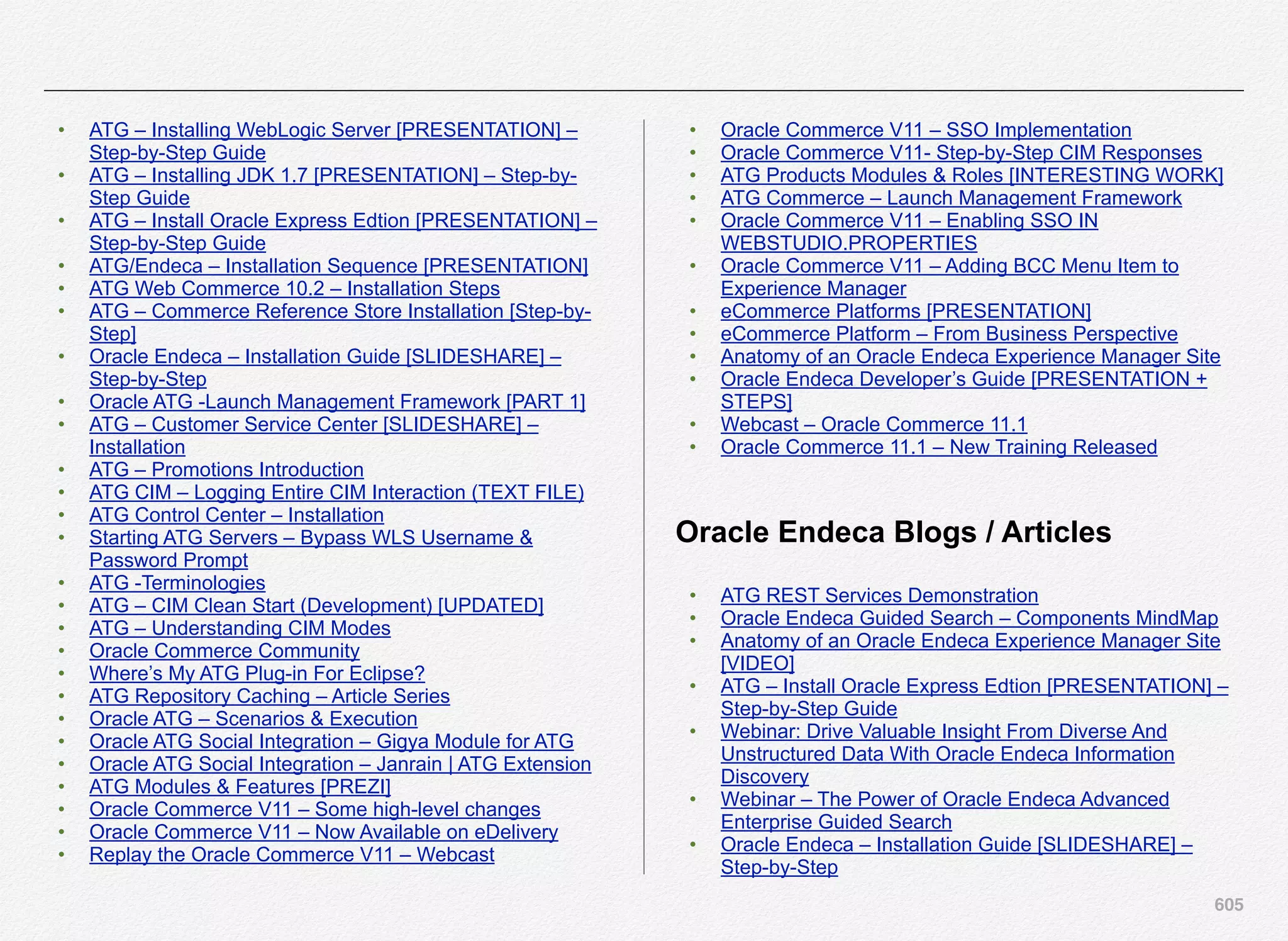
Task: Open Starting ATG Servers Bypass WLS link
Action: [311, 549]
